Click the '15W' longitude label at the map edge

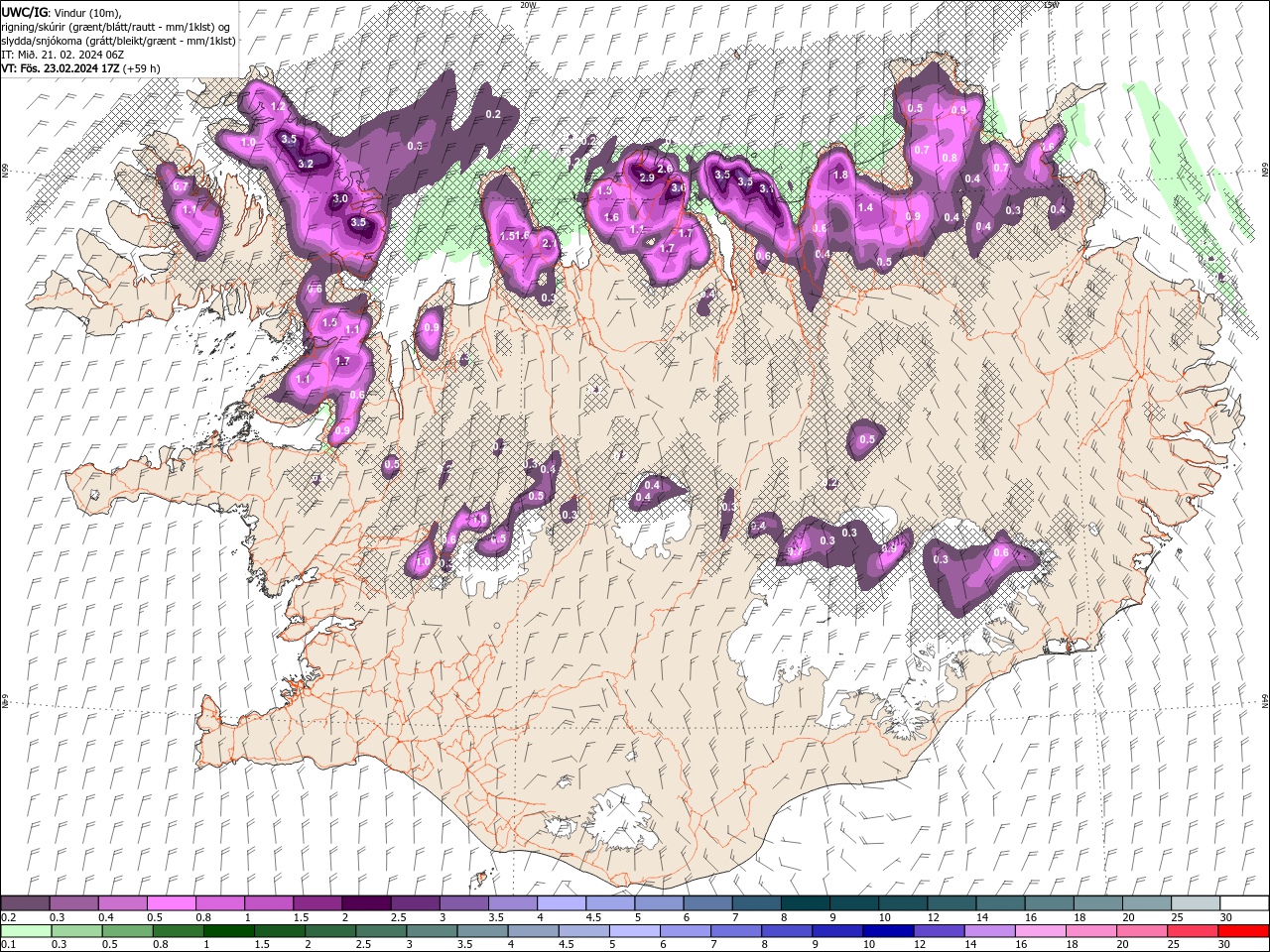point(1051,5)
